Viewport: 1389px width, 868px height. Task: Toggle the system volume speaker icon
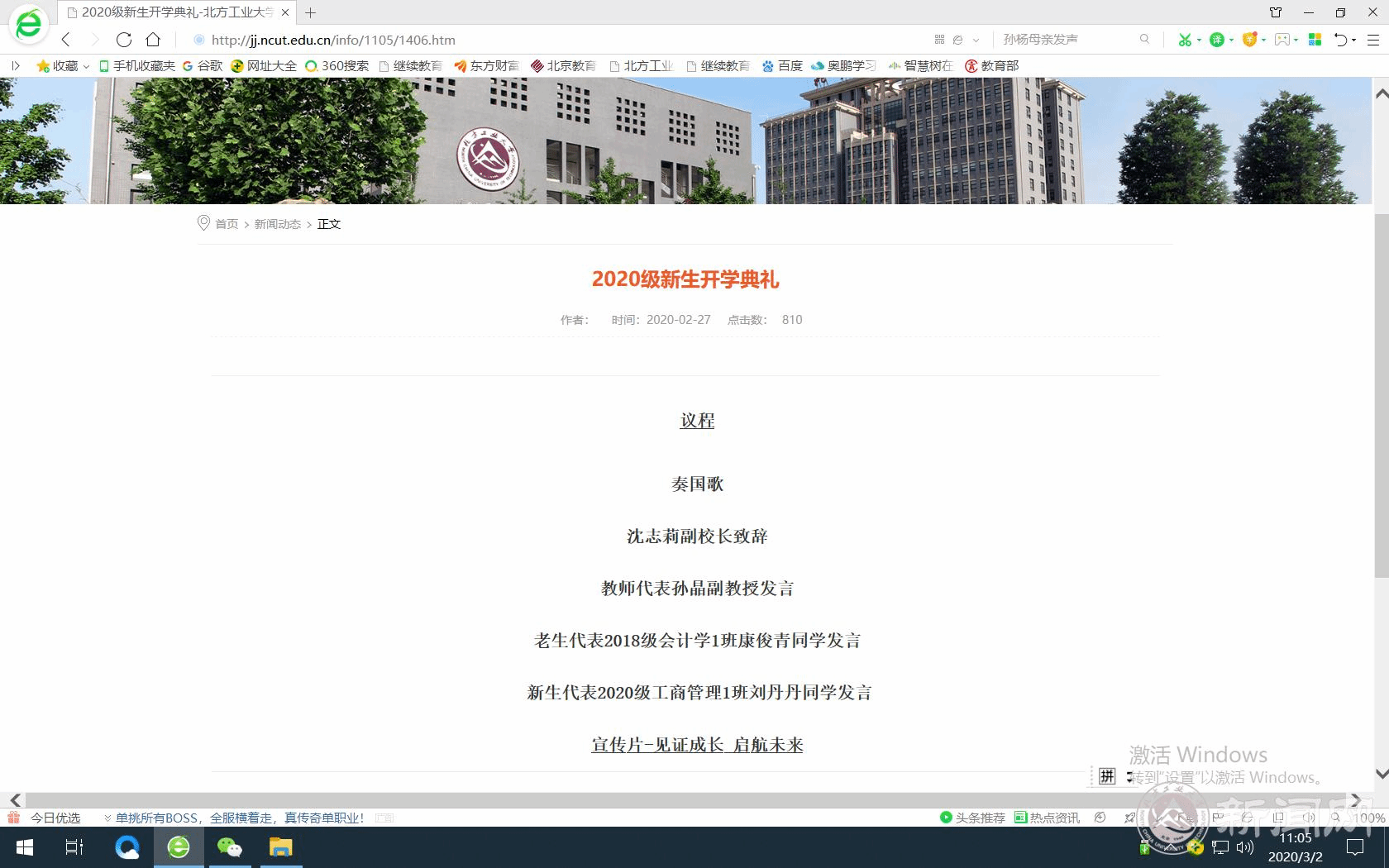(x=1244, y=847)
